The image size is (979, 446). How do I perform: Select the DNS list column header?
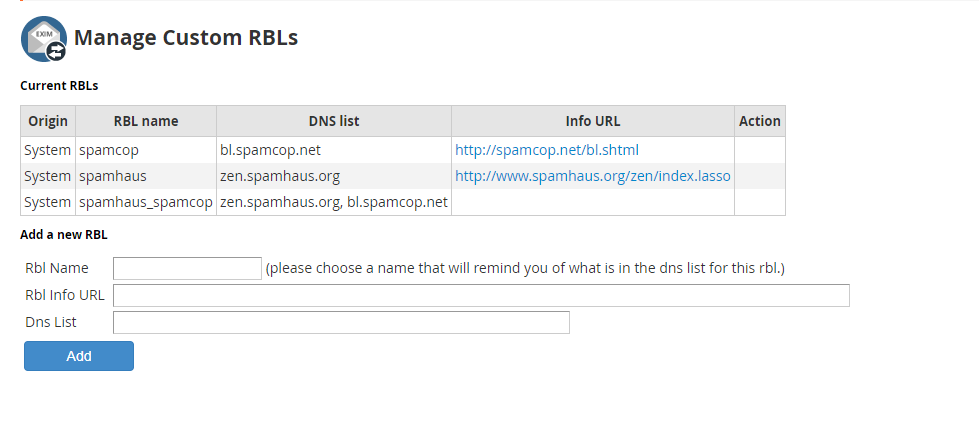[x=334, y=121]
